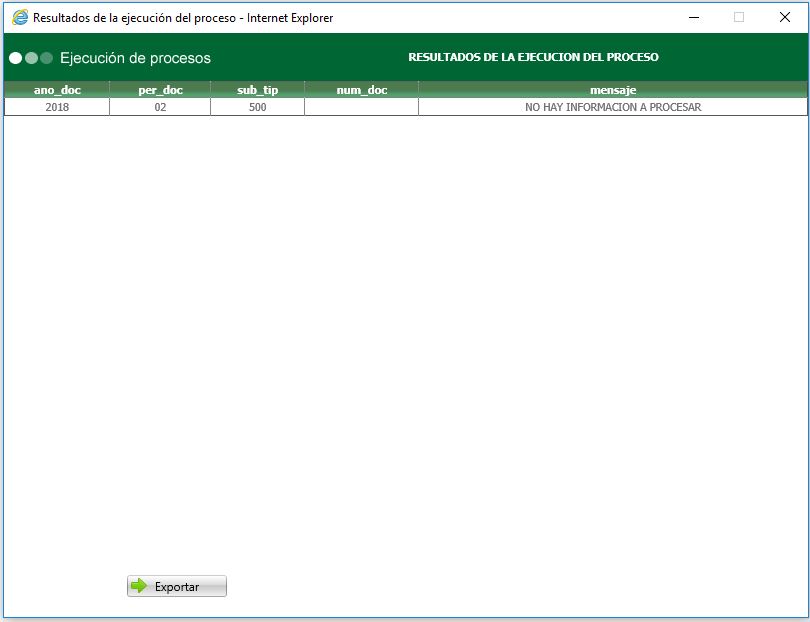Click the leftmost white circle icon in header
This screenshot has width=810, height=622.
[17, 58]
